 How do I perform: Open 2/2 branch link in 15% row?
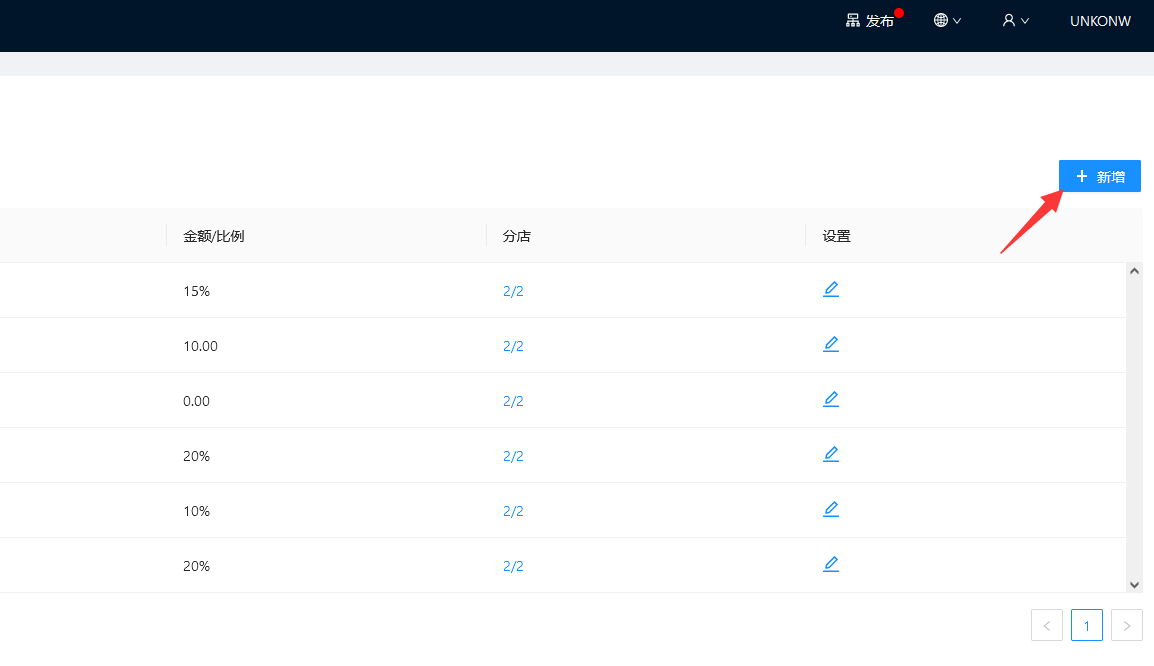513,291
